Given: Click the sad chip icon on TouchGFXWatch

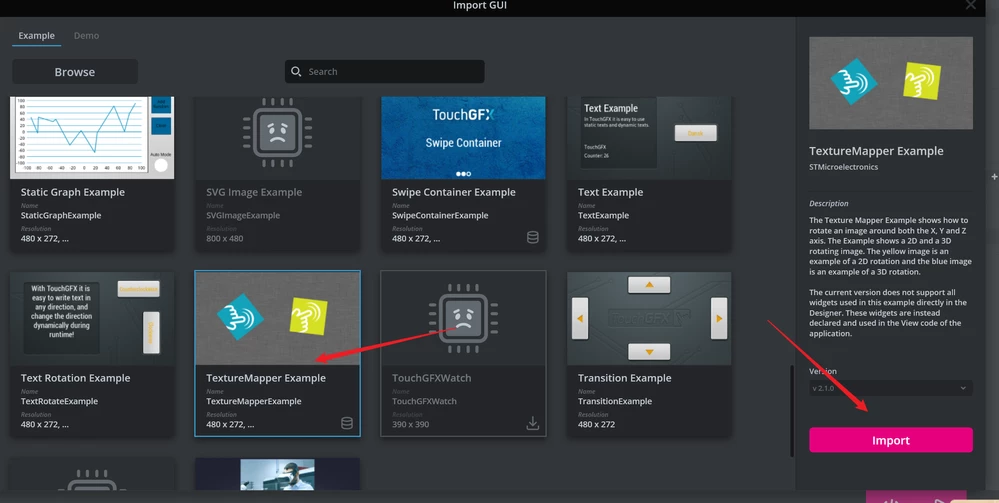Looking at the screenshot, I should tap(462, 318).
